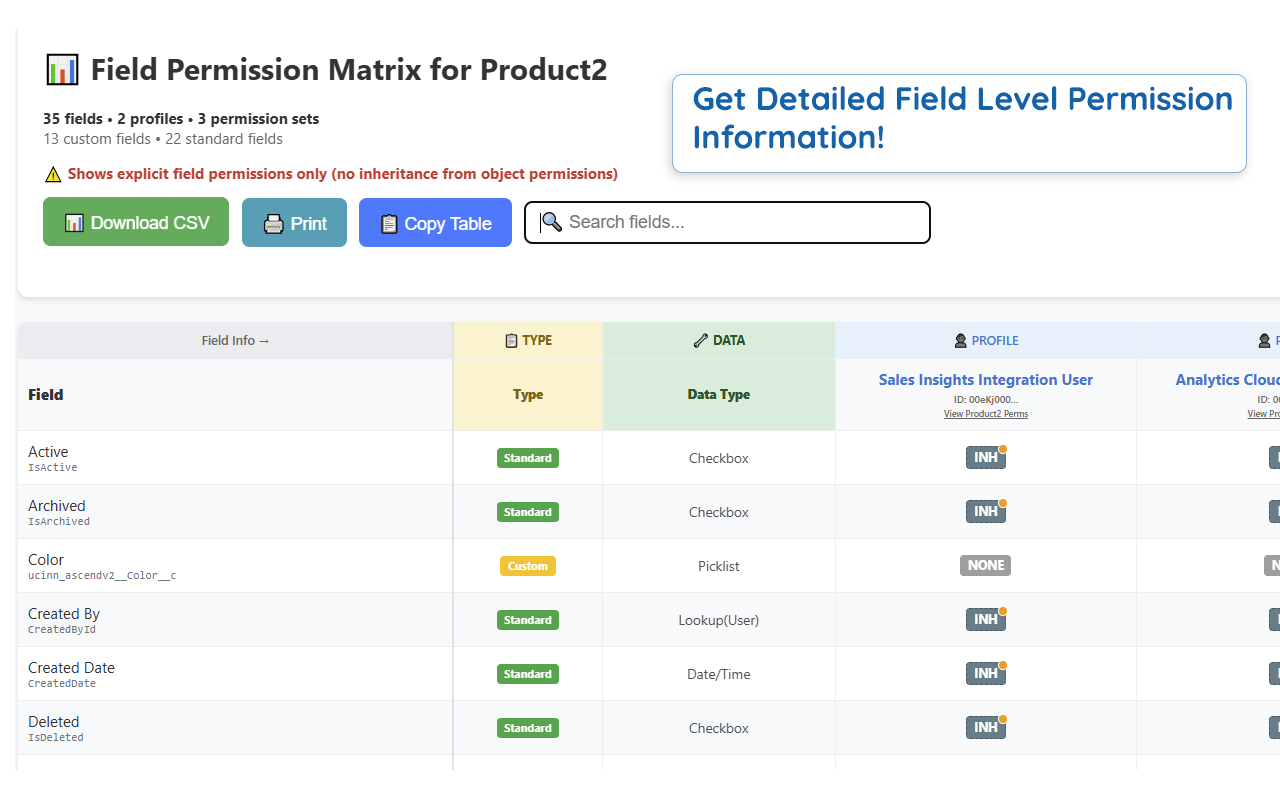Click the Get Detailed Field Level Permission banner

pyautogui.click(x=959, y=123)
